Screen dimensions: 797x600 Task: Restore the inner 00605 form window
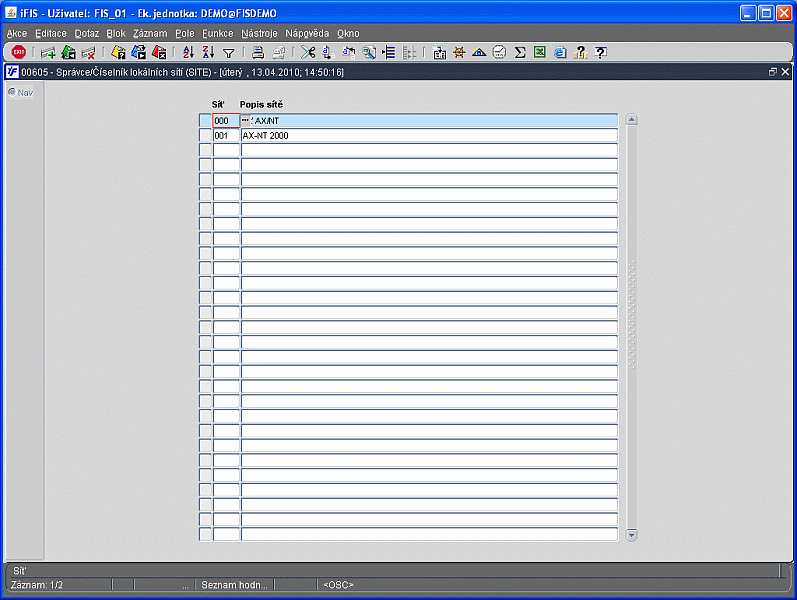[x=773, y=72]
